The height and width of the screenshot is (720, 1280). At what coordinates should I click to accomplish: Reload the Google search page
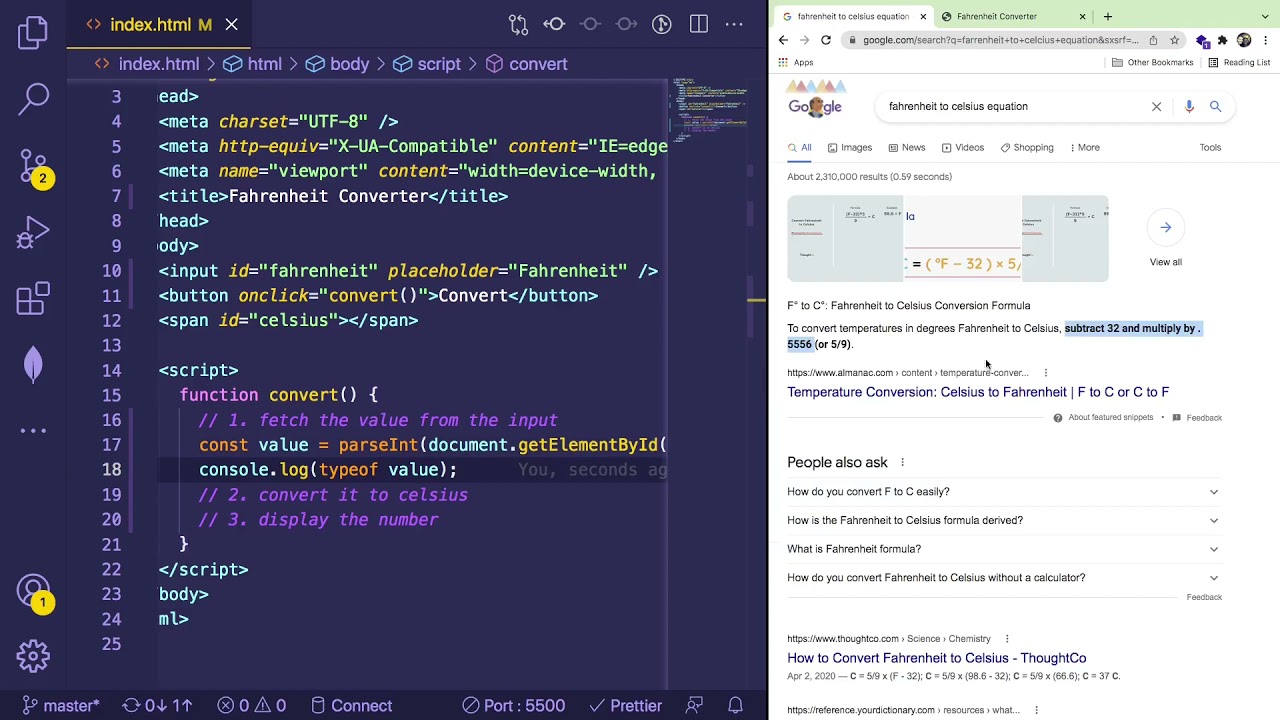click(826, 40)
